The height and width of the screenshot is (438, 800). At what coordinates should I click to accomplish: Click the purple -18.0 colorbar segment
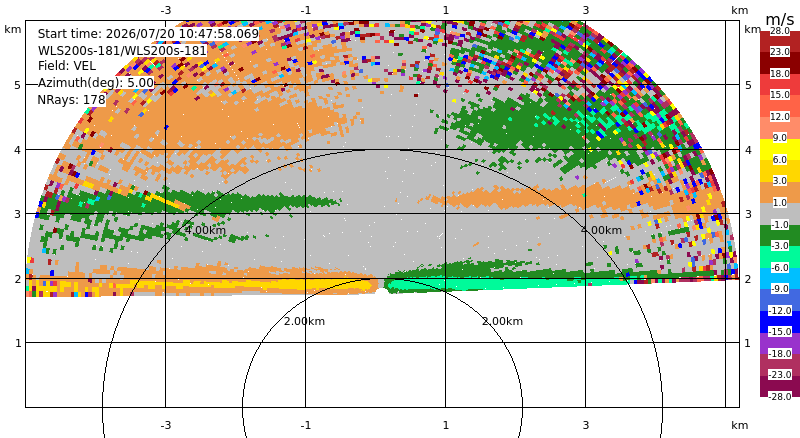coord(780,344)
